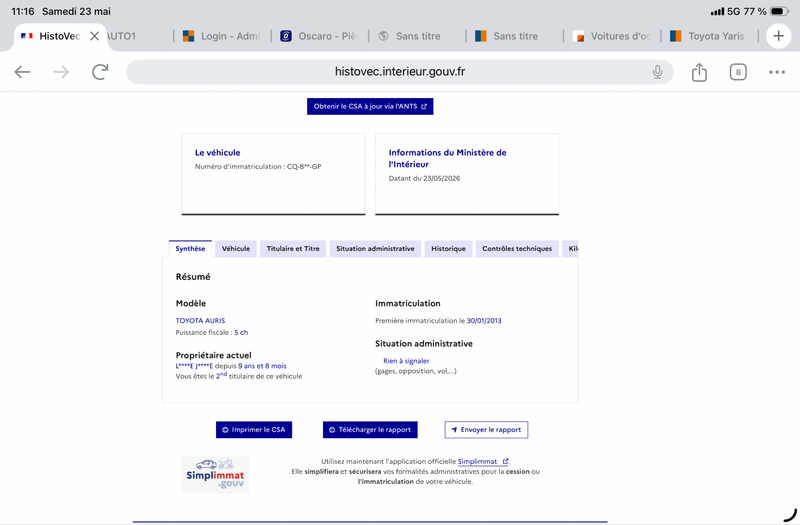This screenshot has height=525, width=800.
Task: View the Historique tab
Action: [448, 248]
